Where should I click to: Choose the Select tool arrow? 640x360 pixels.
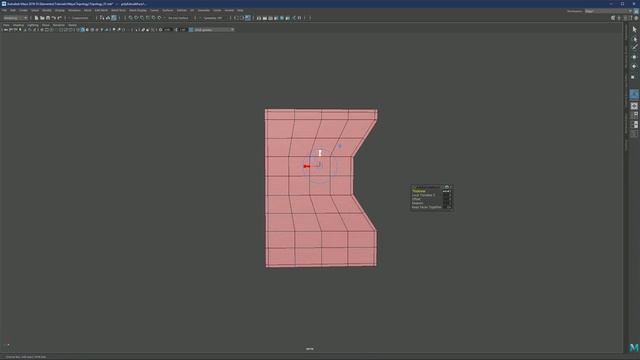pyautogui.click(x=634, y=29)
